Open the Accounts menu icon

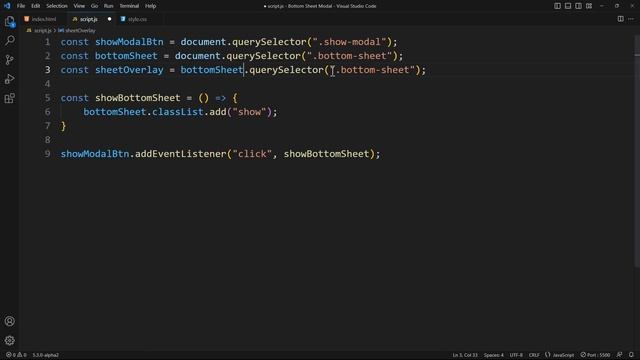(x=10, y=321)
